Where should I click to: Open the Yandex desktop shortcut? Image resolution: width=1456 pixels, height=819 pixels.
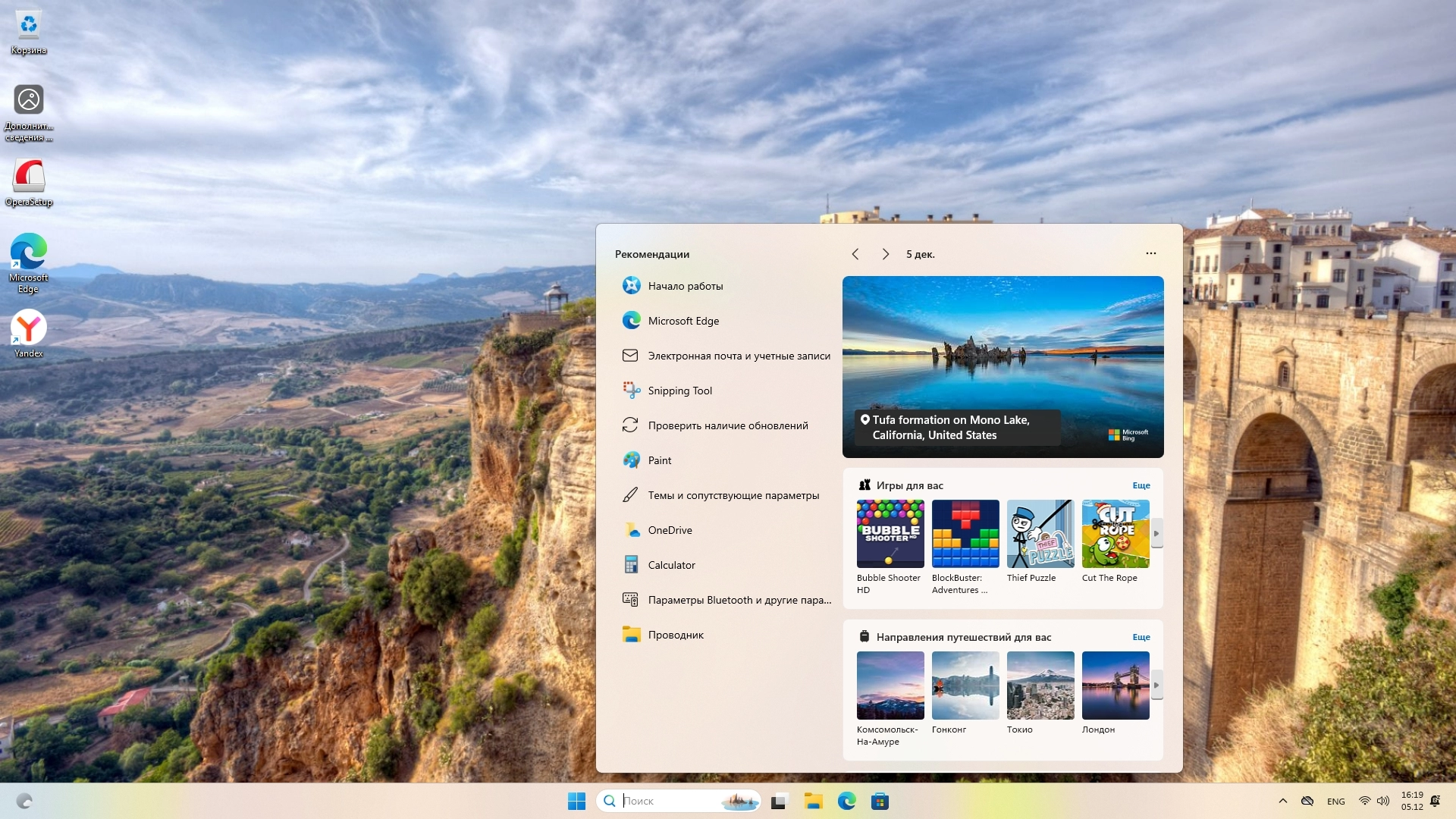coord(29,334)
